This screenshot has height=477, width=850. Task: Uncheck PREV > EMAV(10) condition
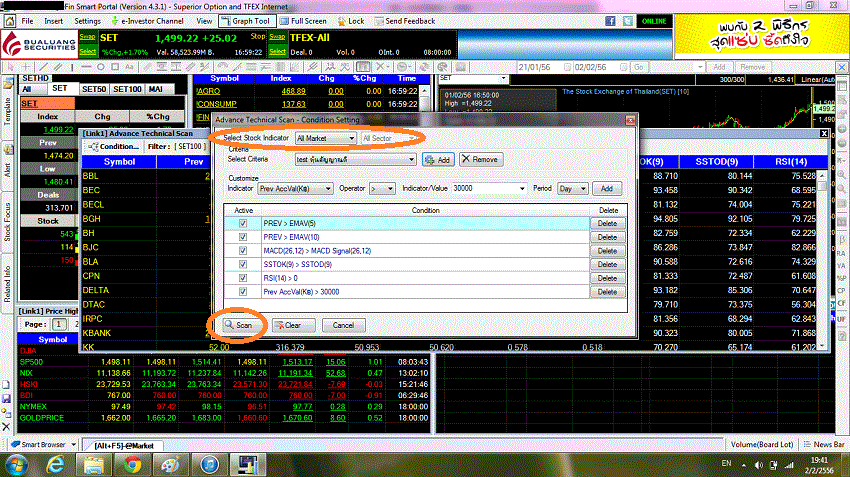click(x=243, y=237)
